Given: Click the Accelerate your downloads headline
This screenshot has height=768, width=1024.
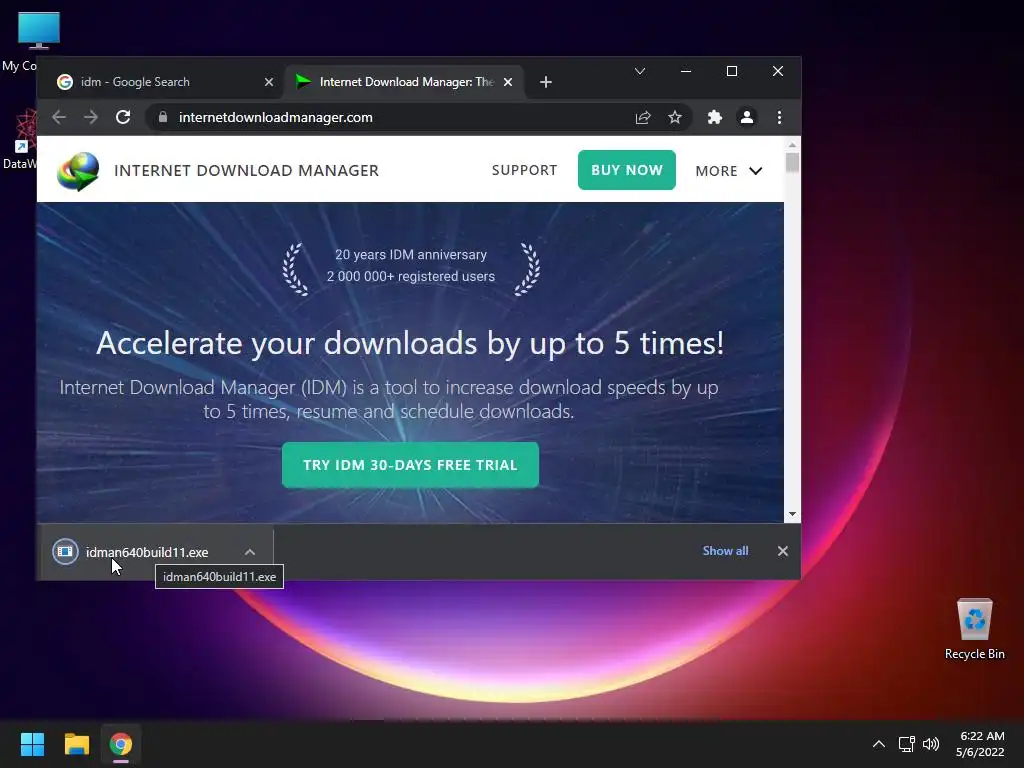Looking at the screenshot, I should [410, 343].
